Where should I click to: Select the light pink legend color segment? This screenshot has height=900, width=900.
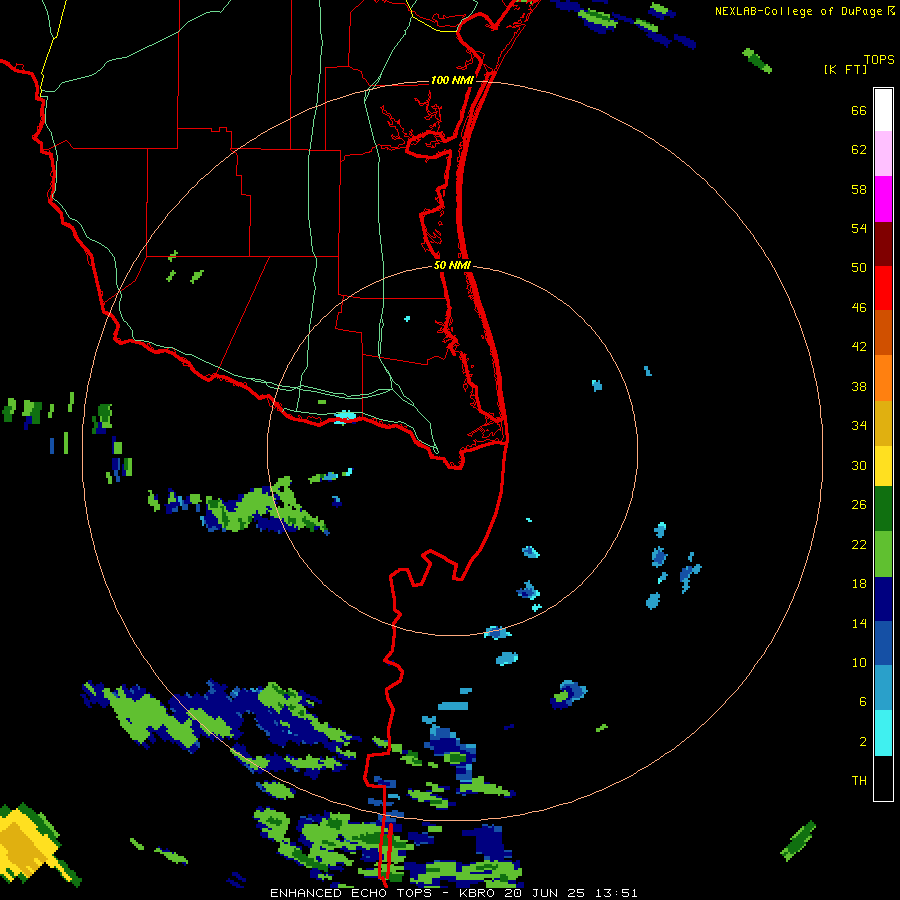(x=883, y=153)
